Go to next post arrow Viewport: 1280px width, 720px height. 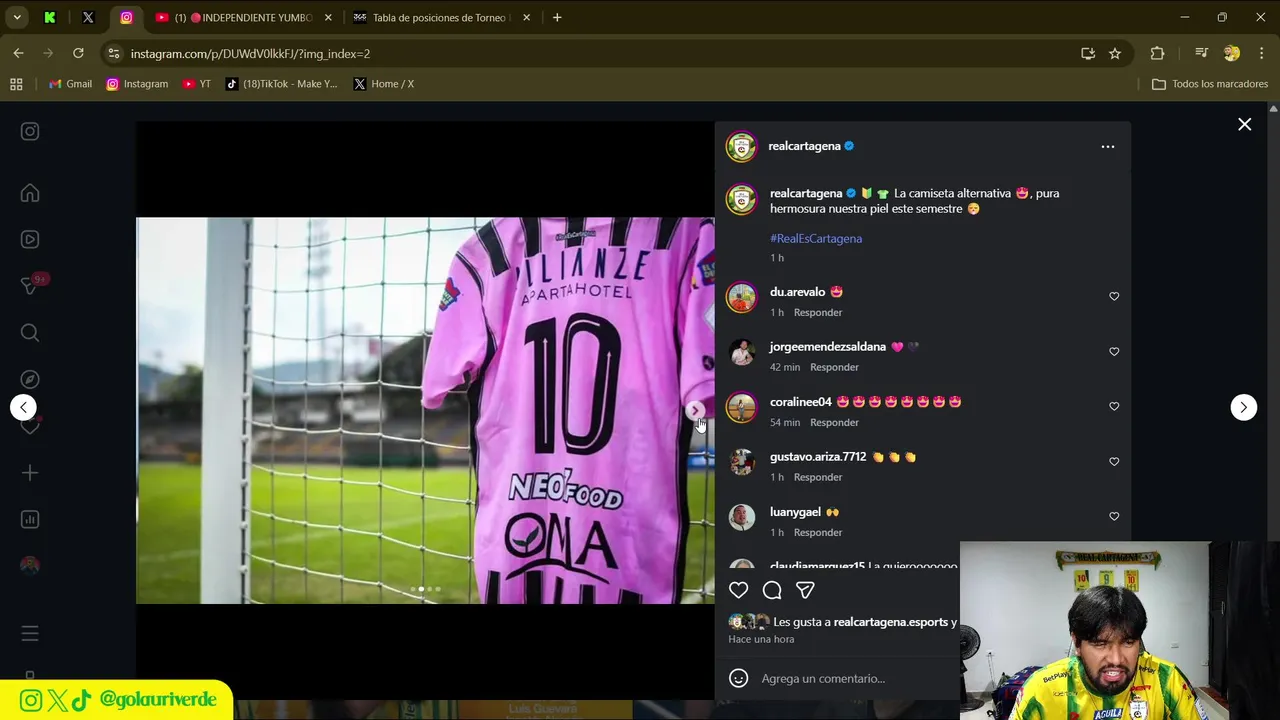click(x=1243, y=407)
